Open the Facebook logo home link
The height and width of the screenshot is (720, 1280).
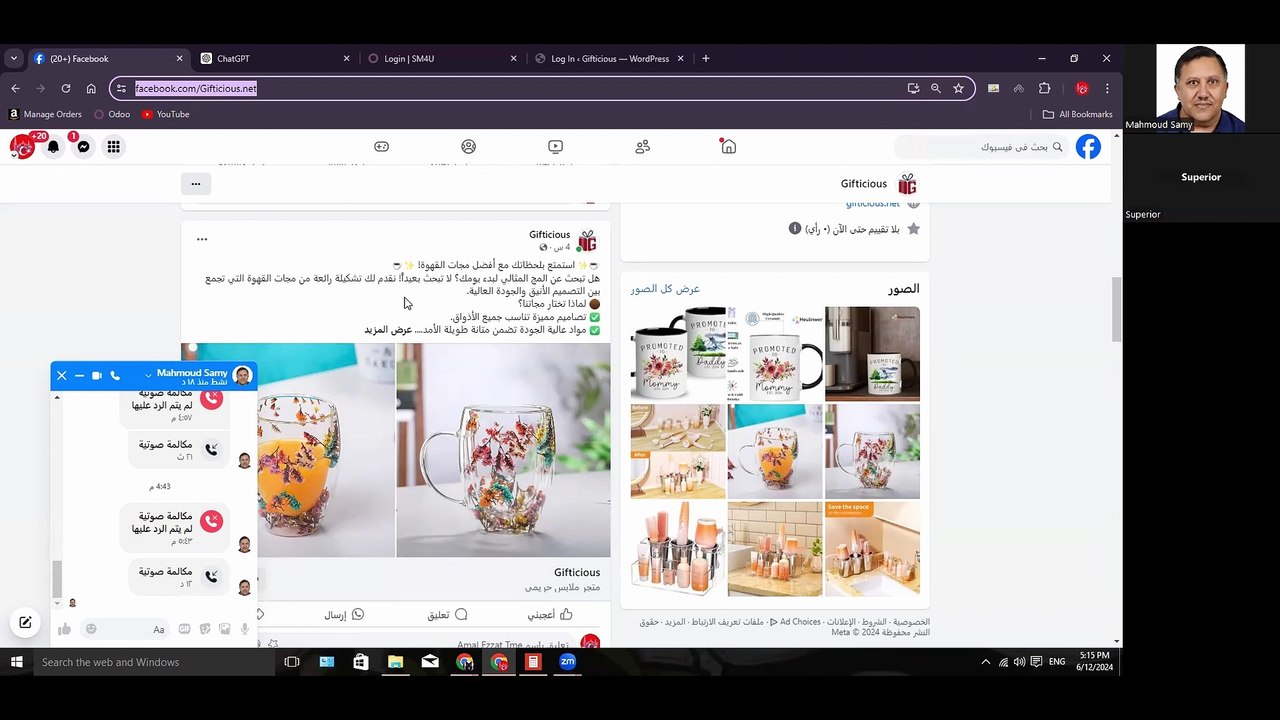coord(1088,147)
